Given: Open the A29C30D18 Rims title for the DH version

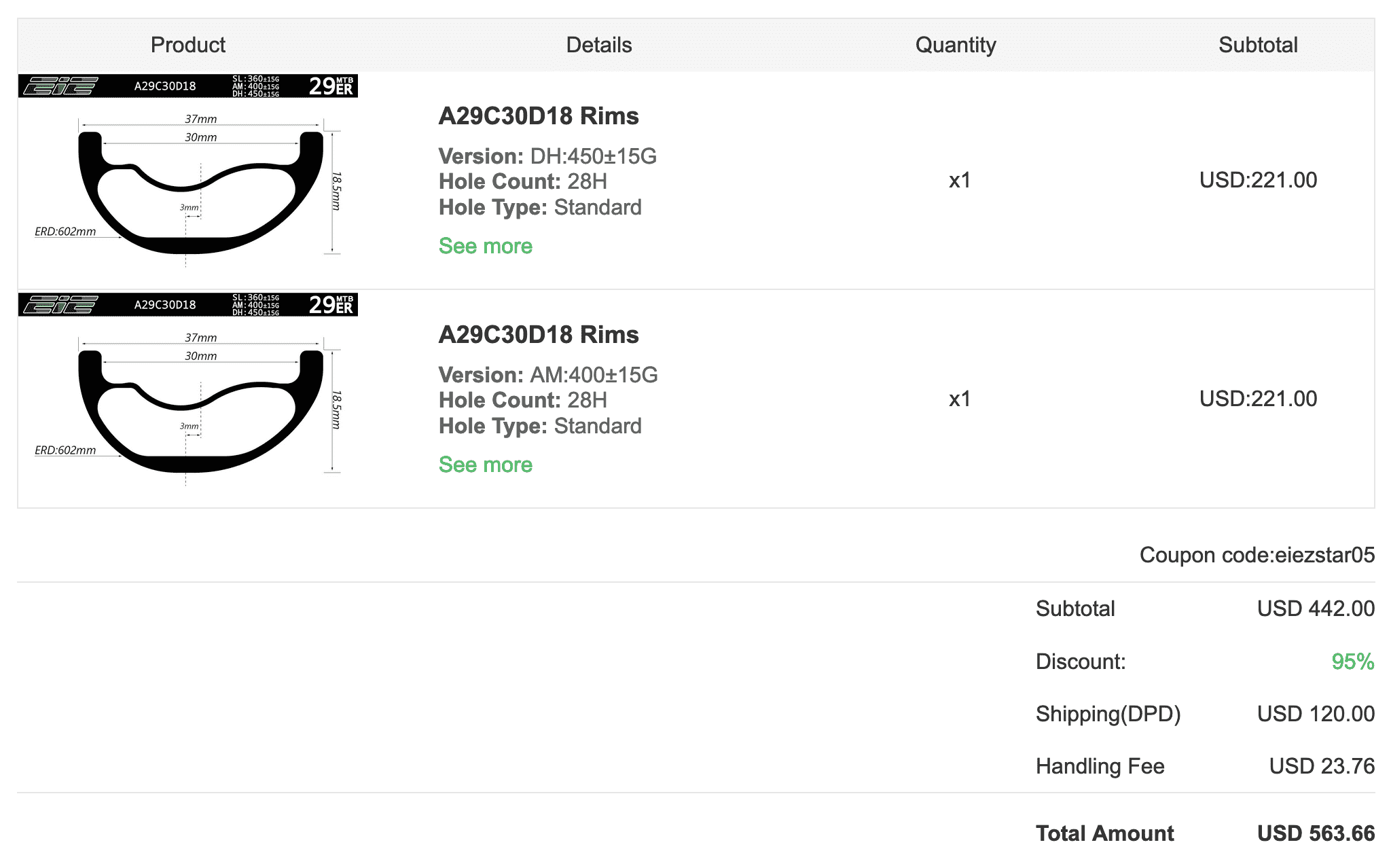Looking at the screenshot, I should 538,116.
